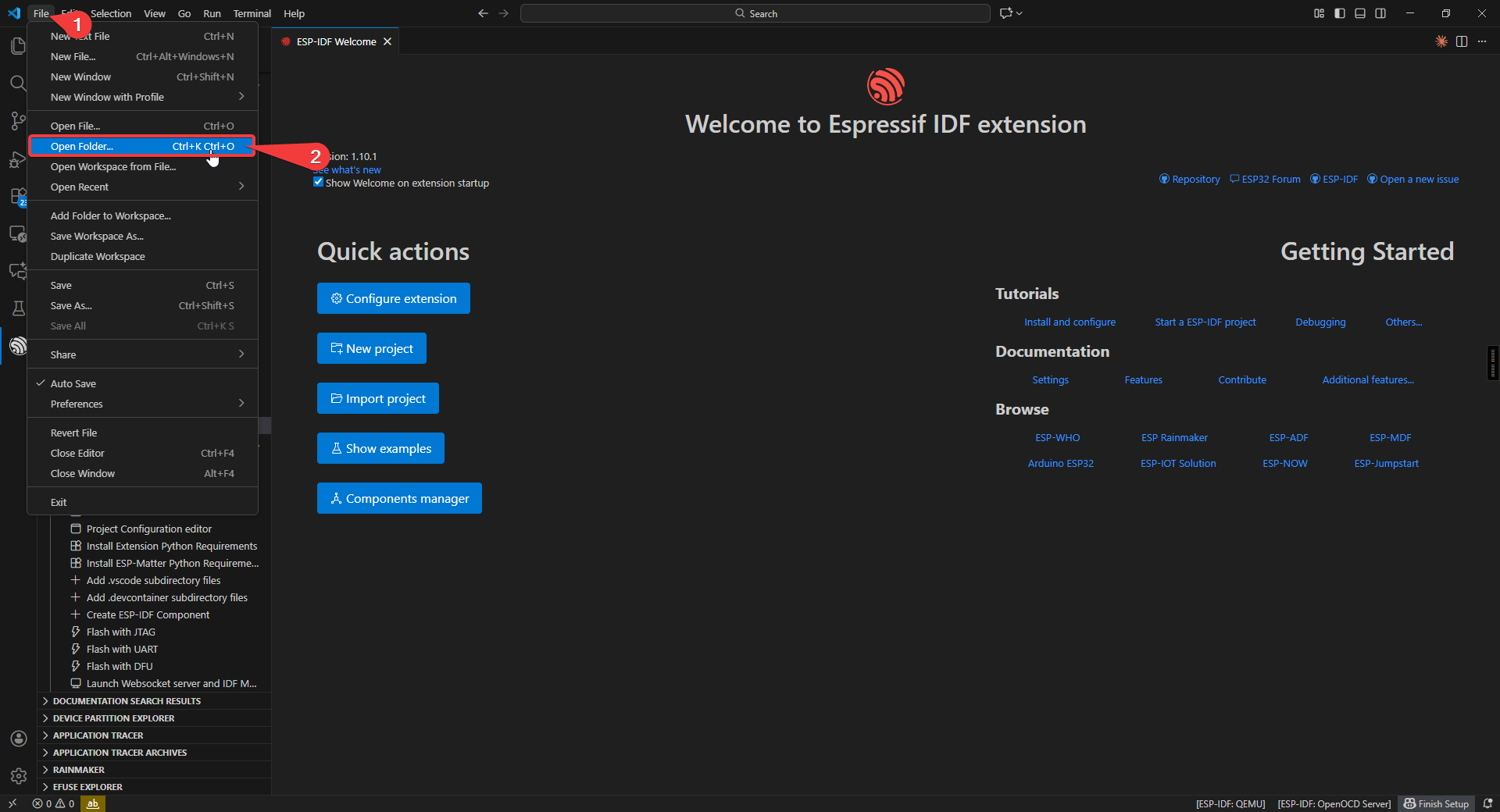Open the Copilot chat icon in title bar
Image resolution: width=1500 pixels, height=812 pixels.
[x=1006, y=13]
